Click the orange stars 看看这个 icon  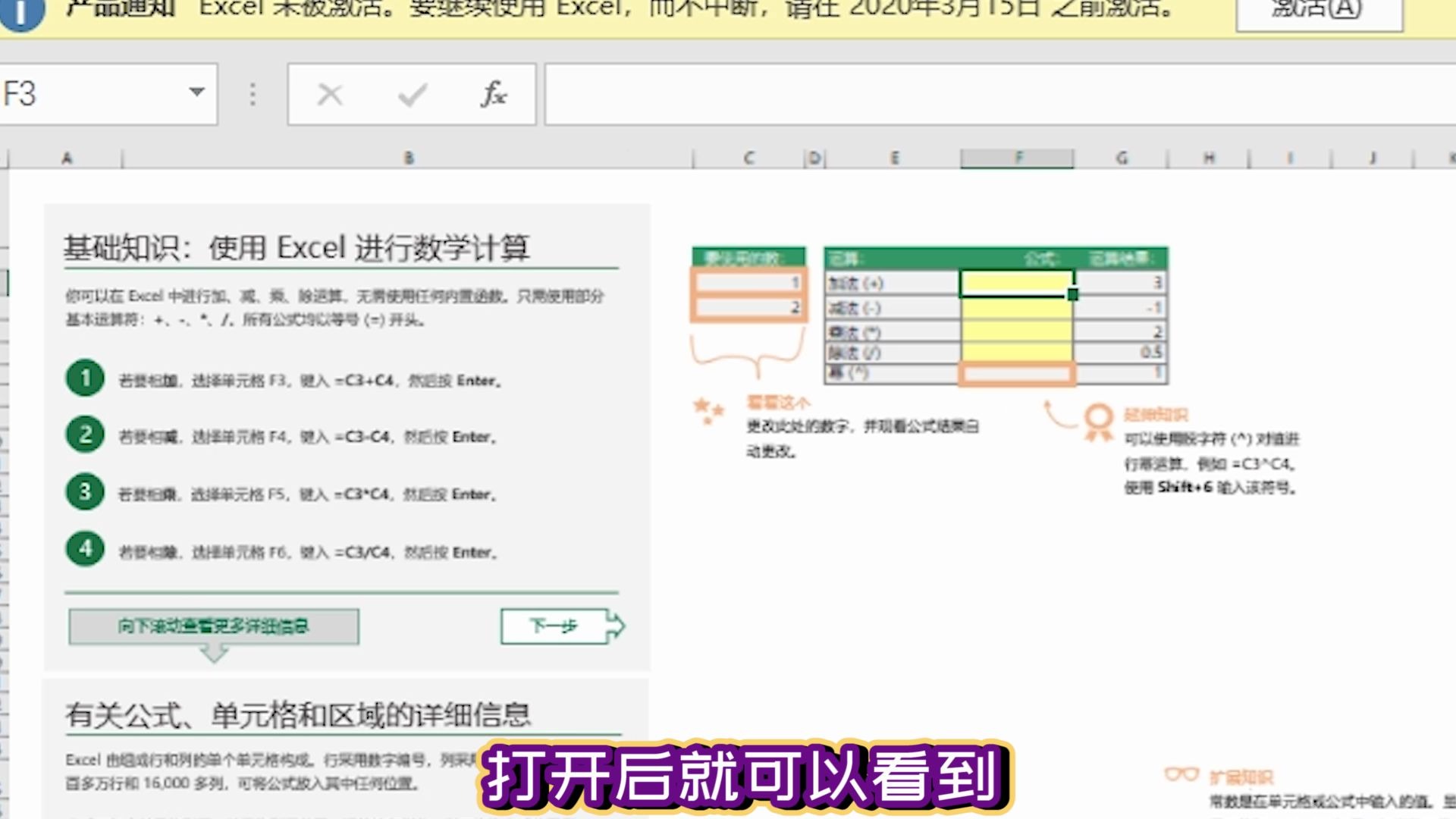(709, 410)
